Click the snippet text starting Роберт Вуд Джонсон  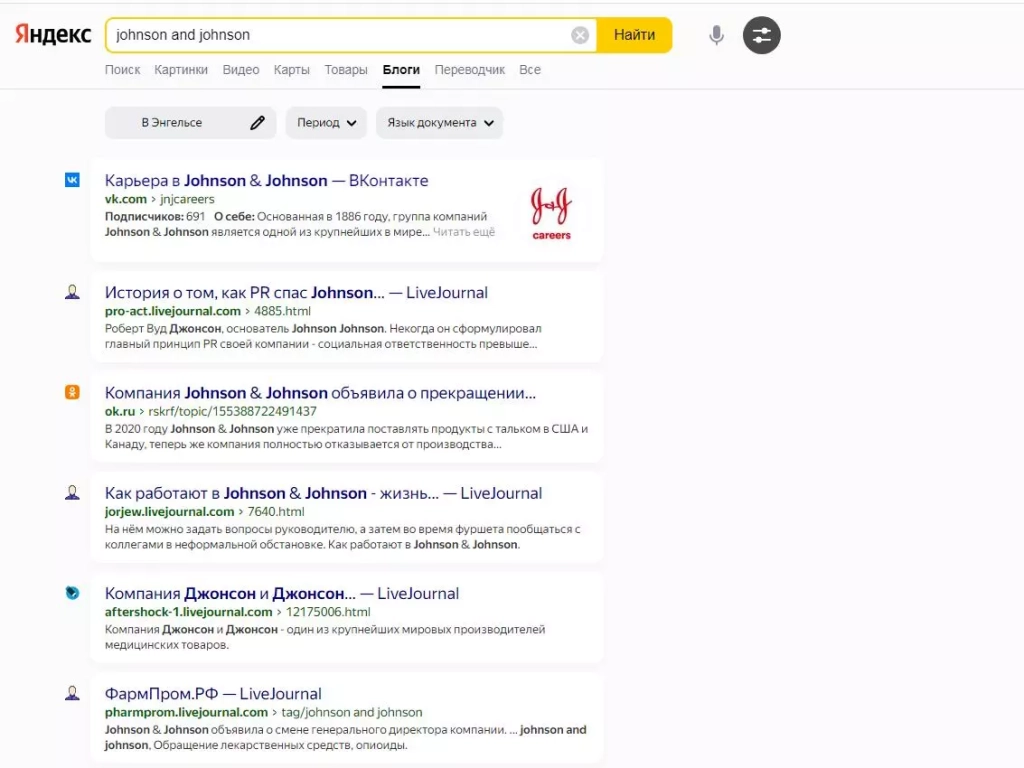coord(323,336)
